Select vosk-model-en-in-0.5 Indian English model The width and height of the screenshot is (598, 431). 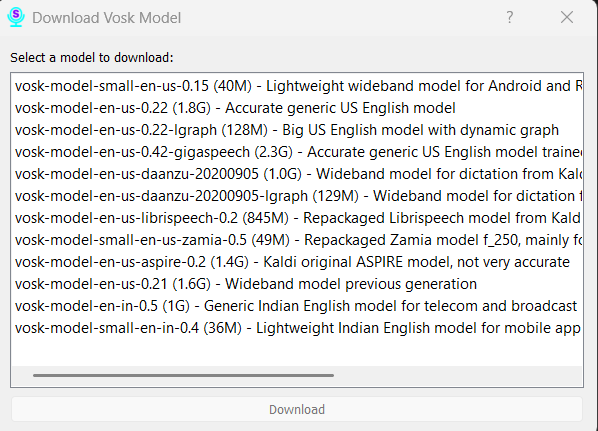(297, 306)
